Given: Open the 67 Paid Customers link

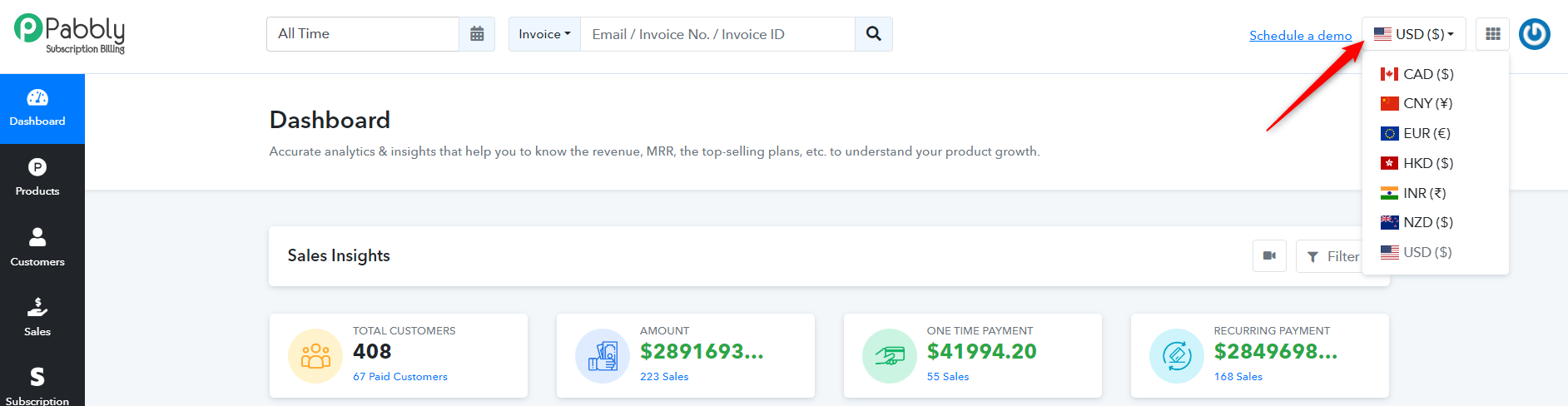Looking at the screenshot, I should [x=400, y=377].
